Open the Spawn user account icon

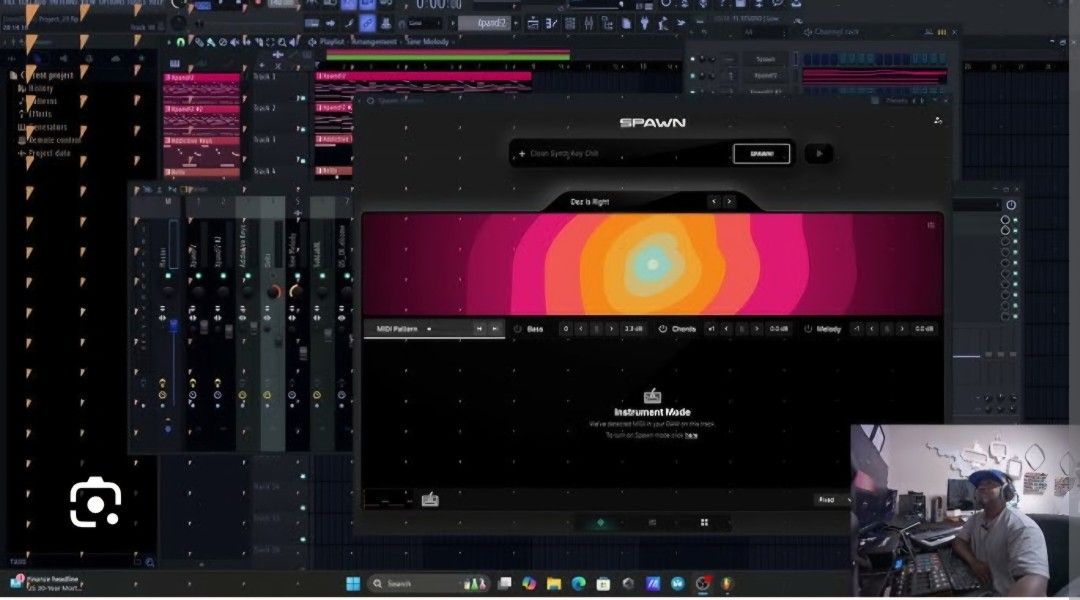click(x=937, y=121)
